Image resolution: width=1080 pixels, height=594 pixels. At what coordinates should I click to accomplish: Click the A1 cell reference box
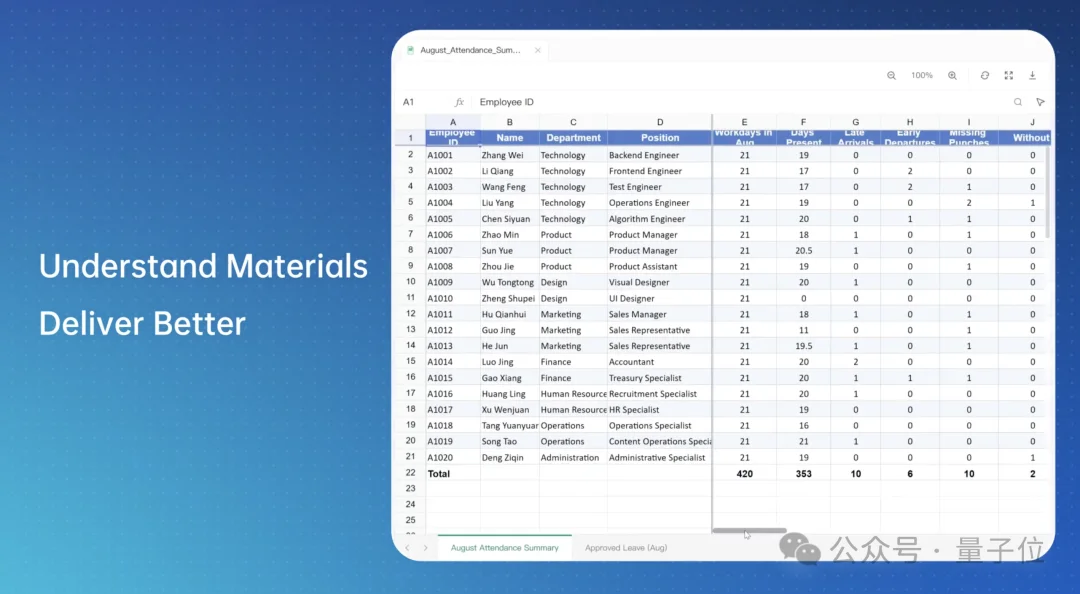click(x=408, y=102)
